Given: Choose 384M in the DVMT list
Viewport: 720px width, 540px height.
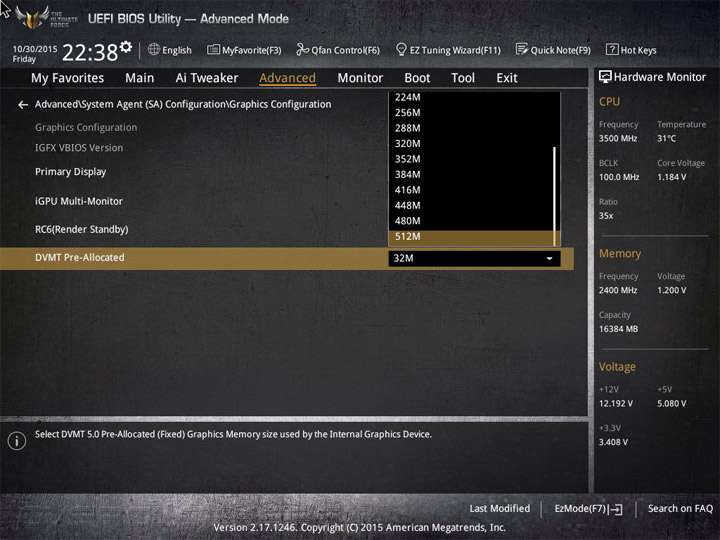Looking at the screenshot, I should [x=471, y=174].
